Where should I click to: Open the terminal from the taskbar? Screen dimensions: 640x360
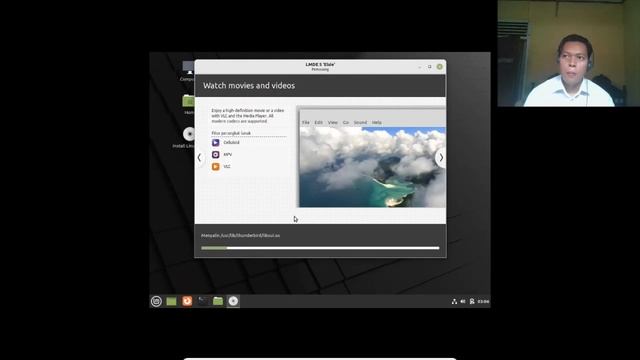pyautogui.click(x=202, y=301)
